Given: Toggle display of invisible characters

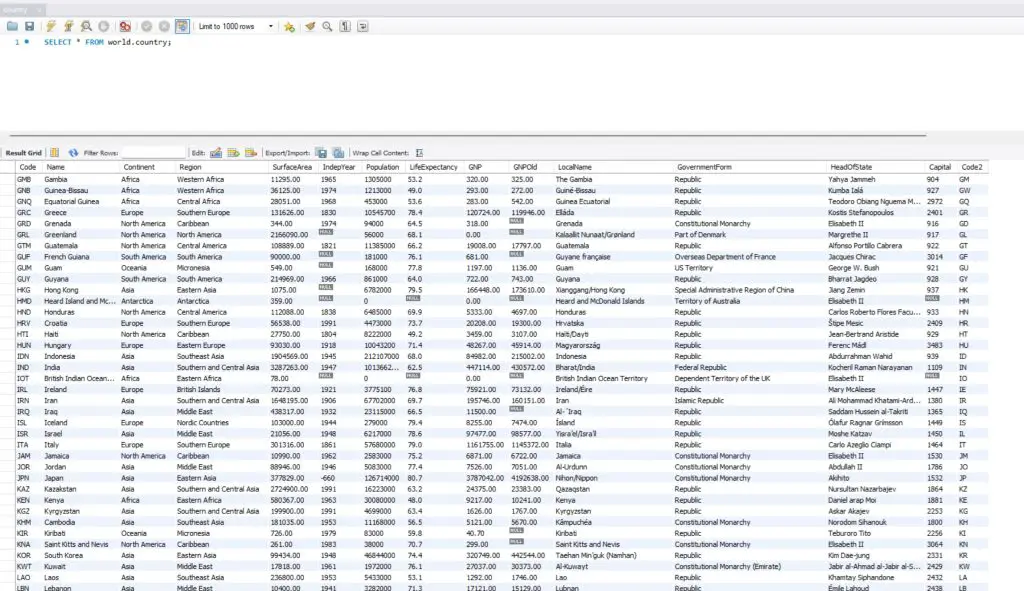Looking at the screenshot, I should [345, 26].
